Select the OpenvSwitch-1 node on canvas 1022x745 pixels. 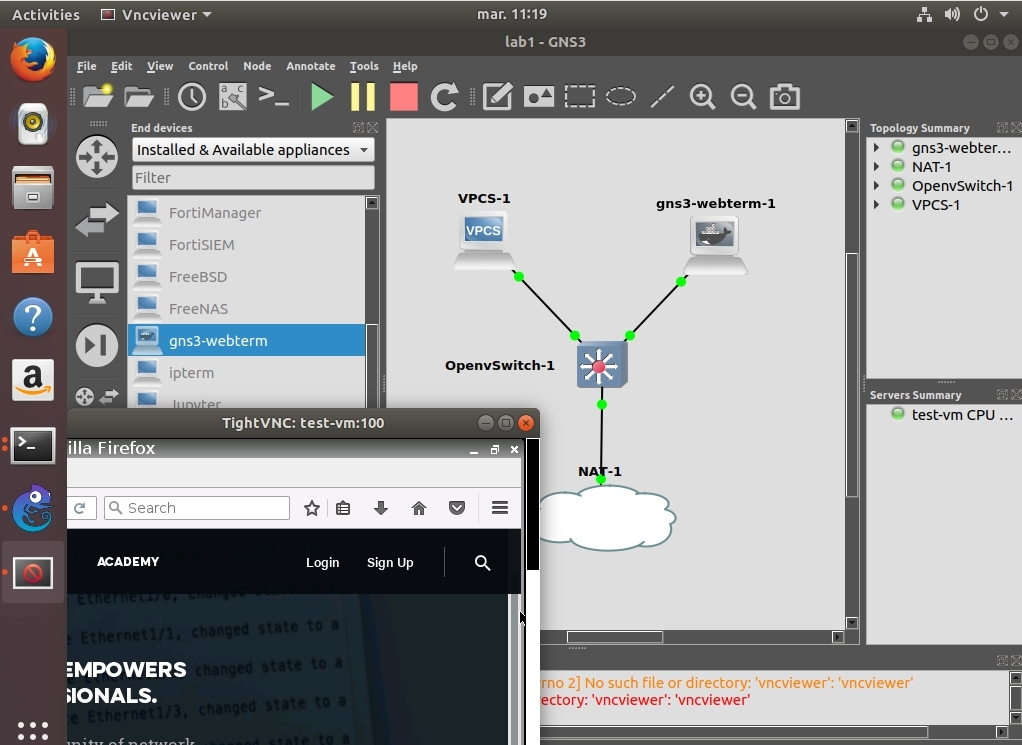click(602, 365)
